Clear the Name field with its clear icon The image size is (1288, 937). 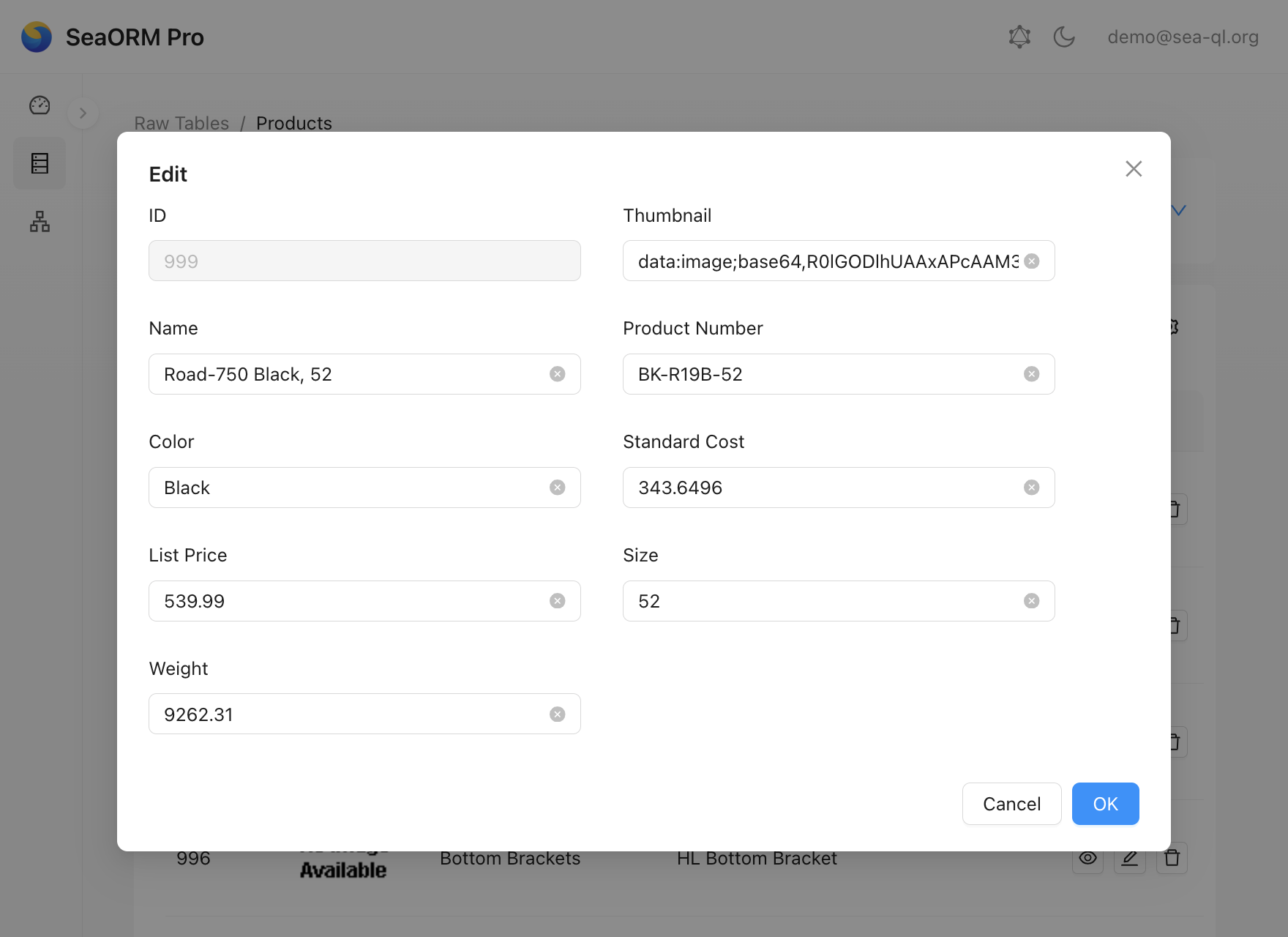pyautogui.click(x=558, y=374)
